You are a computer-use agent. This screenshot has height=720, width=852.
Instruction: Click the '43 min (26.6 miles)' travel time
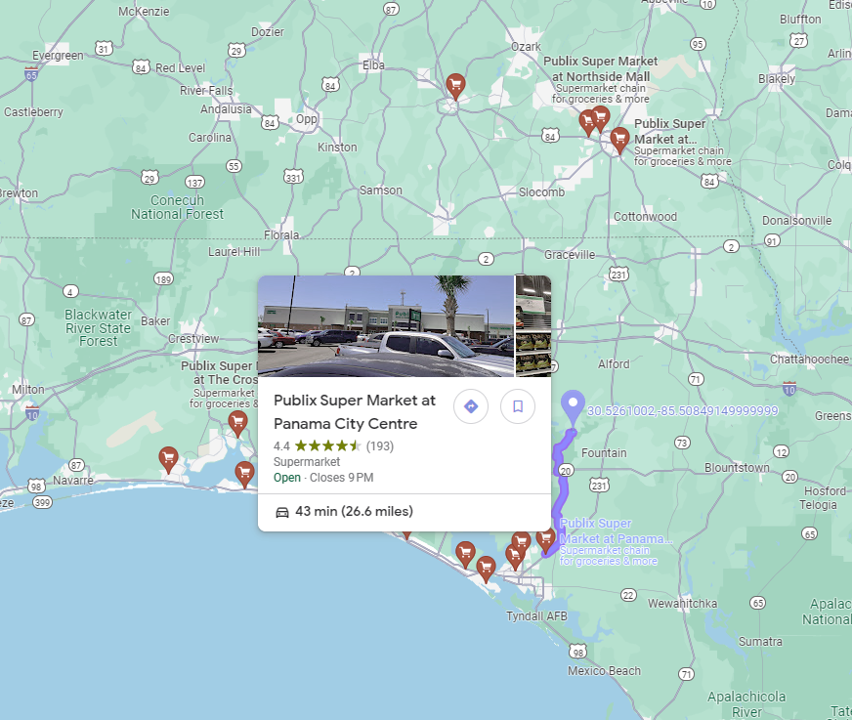click(x=354, y=511)
